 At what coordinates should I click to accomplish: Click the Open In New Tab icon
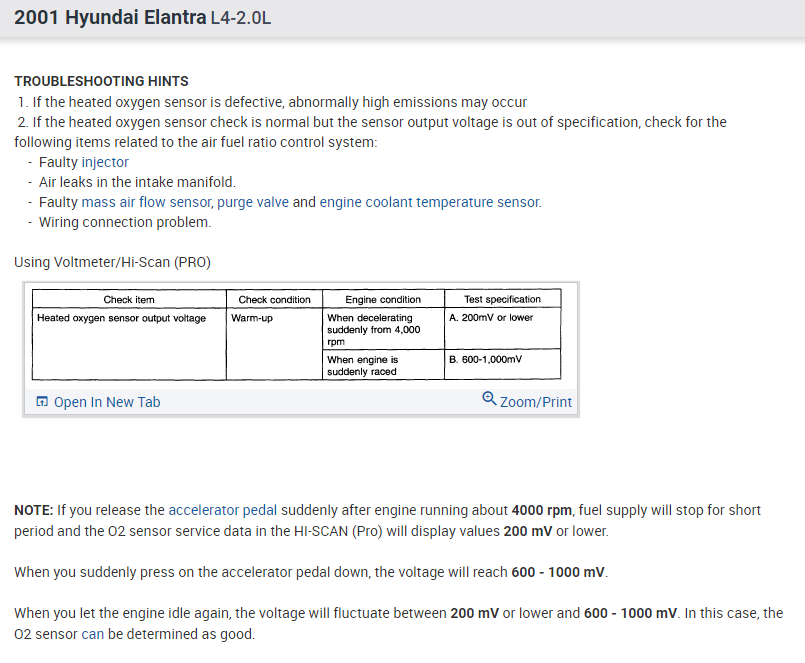pos(41,402)
